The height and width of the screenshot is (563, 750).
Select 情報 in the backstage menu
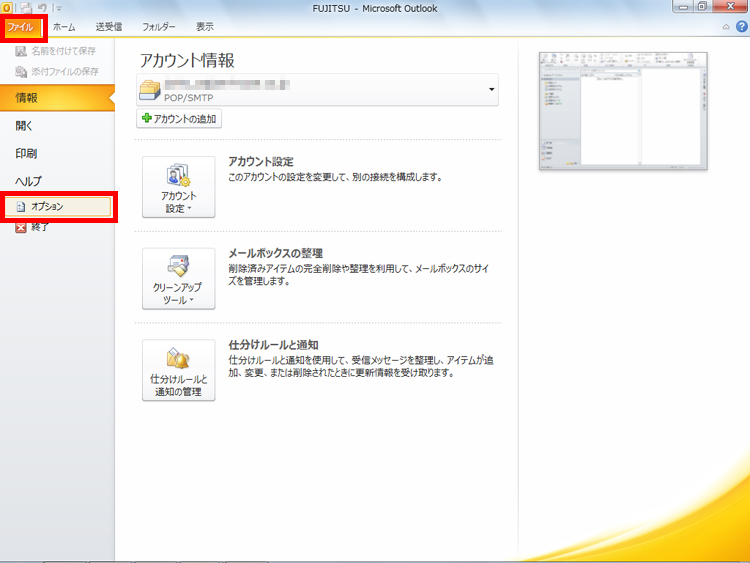coord(57,98)
